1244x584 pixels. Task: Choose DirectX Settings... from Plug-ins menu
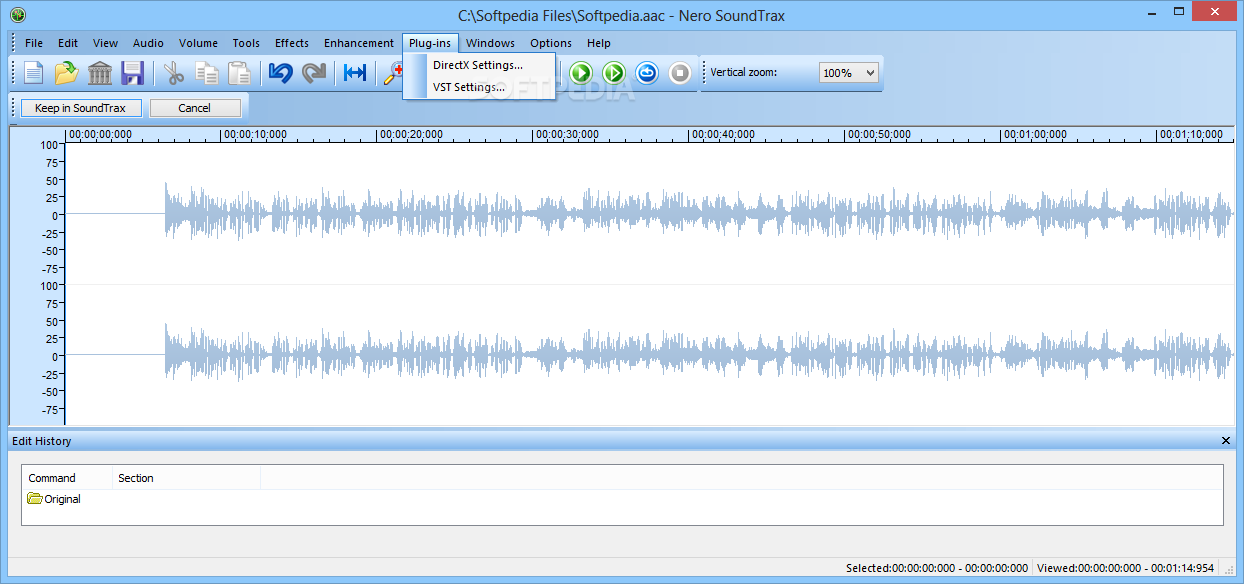coord(478,65)
